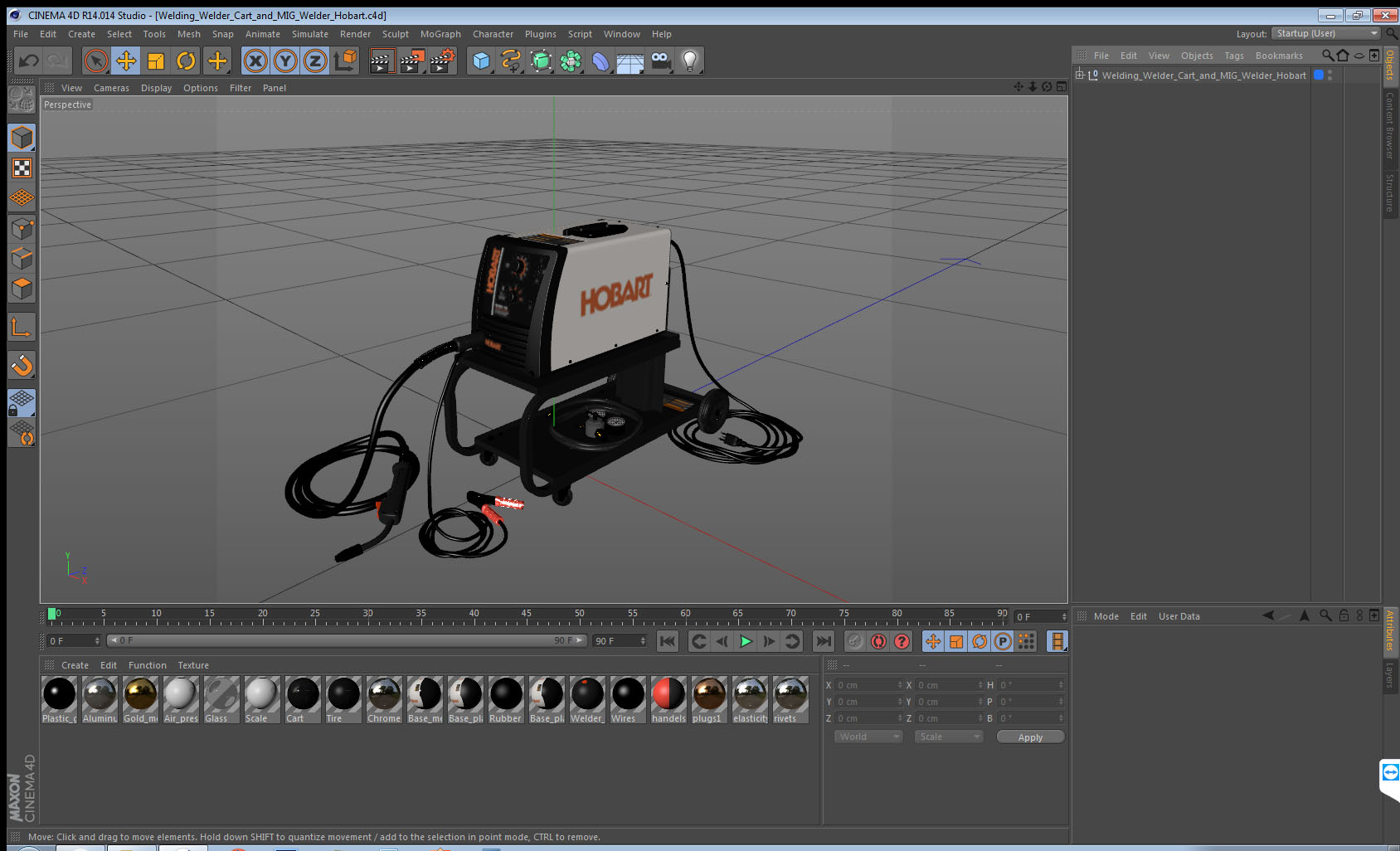Open the MoGraph menu
The height and width of the screenshot is (851, 1400).
440,34
